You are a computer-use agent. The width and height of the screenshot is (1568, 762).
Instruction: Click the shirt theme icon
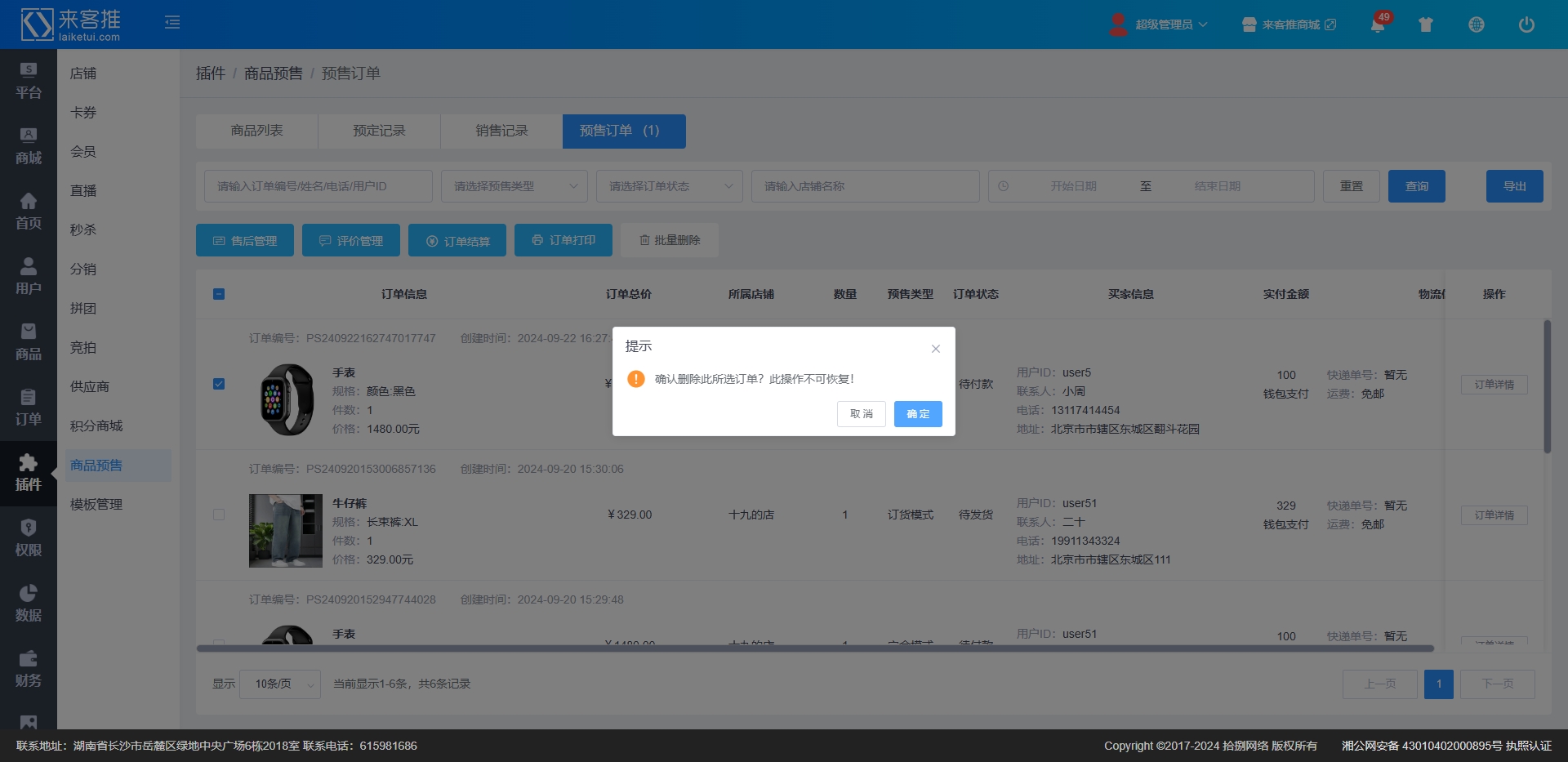1426,25
